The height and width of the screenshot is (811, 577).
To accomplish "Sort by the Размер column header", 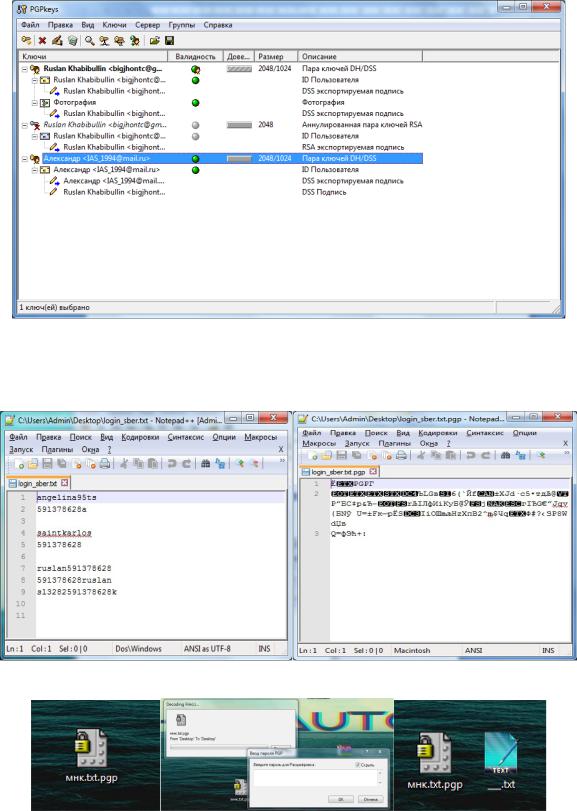I will click(276, 56).
